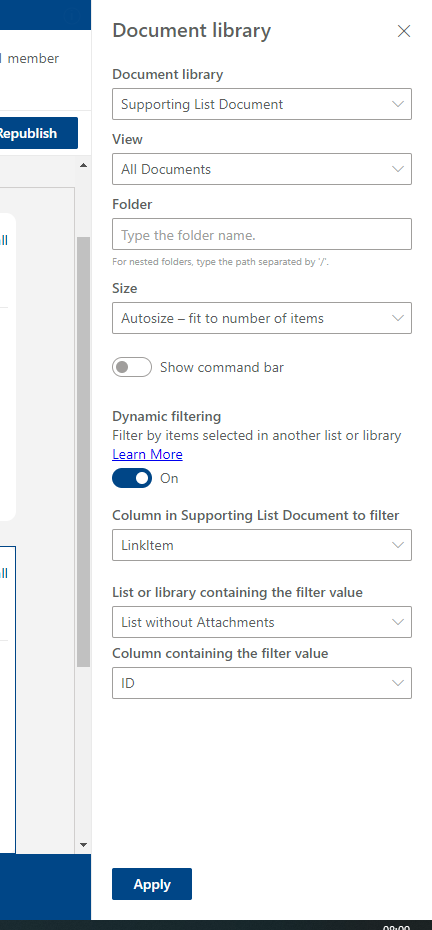This screenshot has height=930, width=432.
Task: Expand the View dropdown chevron
Action: (398, 169)
